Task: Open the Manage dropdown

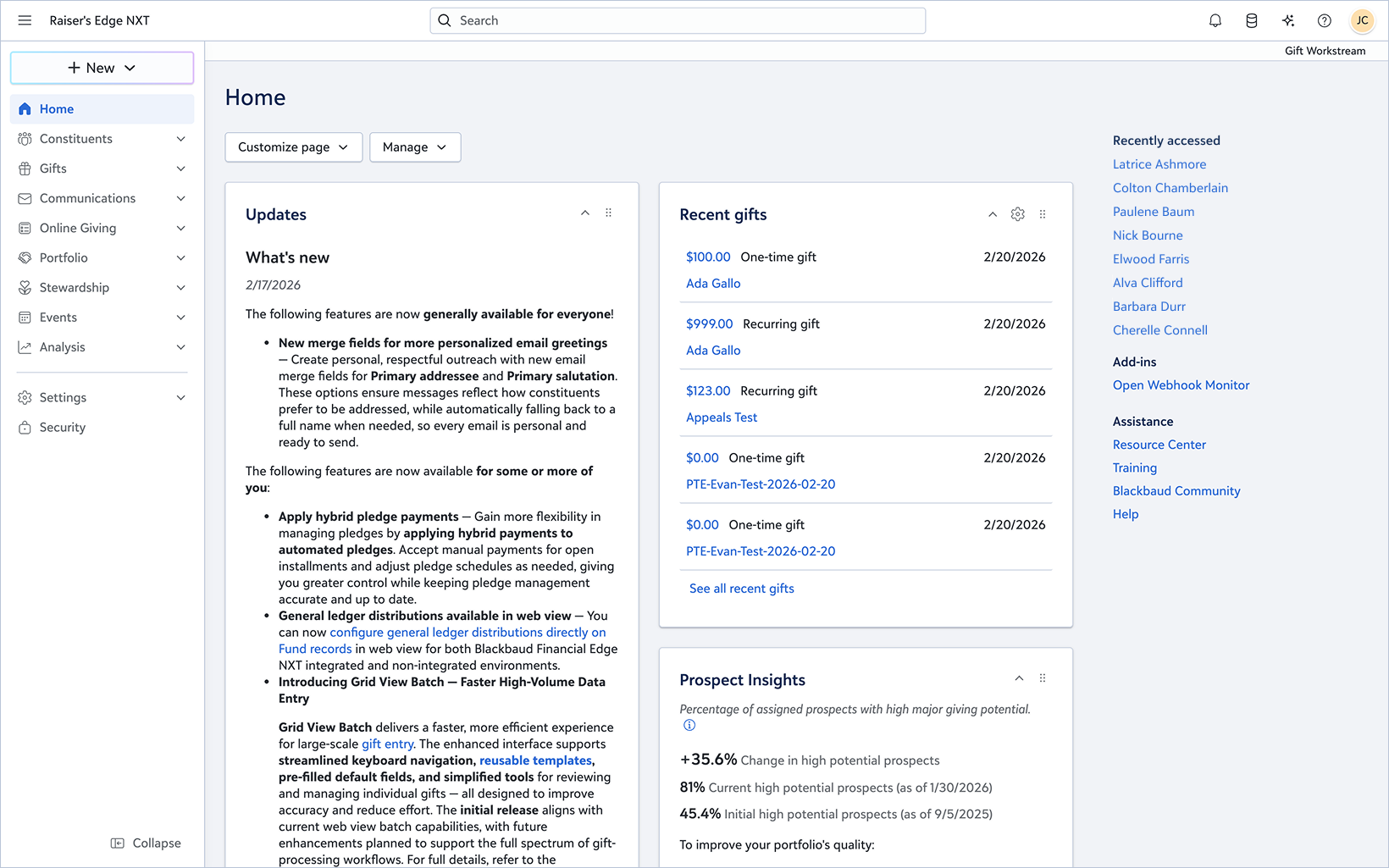Action: click(415, 147)
